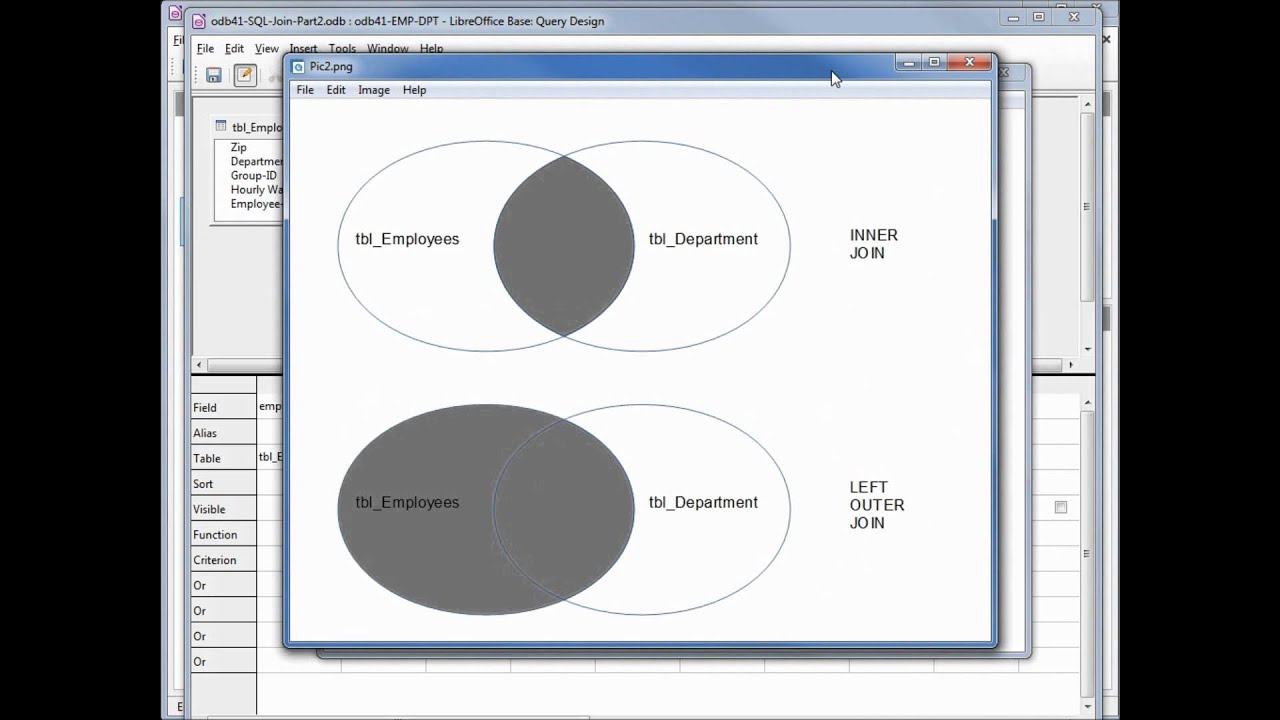Click scroll down arrow in table pane
The height and width of the screenshot is (720, 1280).
pyautogui.click(x=1087, y=350)
